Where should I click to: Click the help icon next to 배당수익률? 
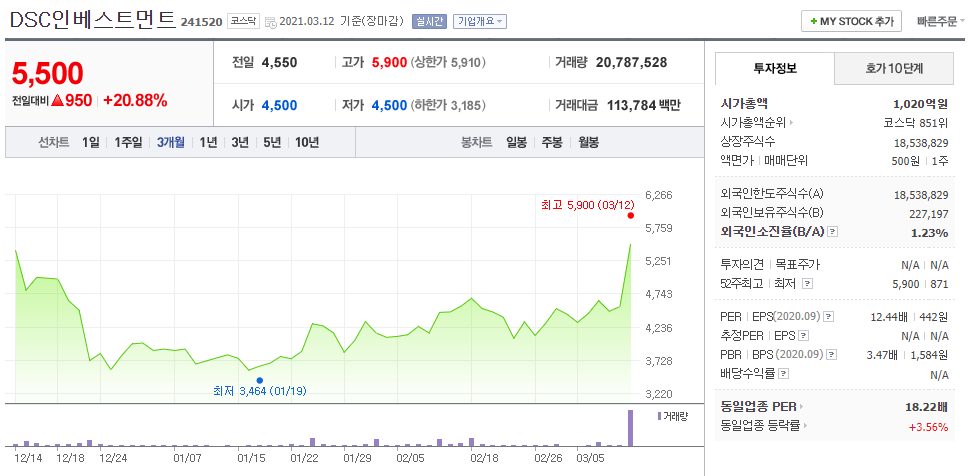(x=784, y=374)
